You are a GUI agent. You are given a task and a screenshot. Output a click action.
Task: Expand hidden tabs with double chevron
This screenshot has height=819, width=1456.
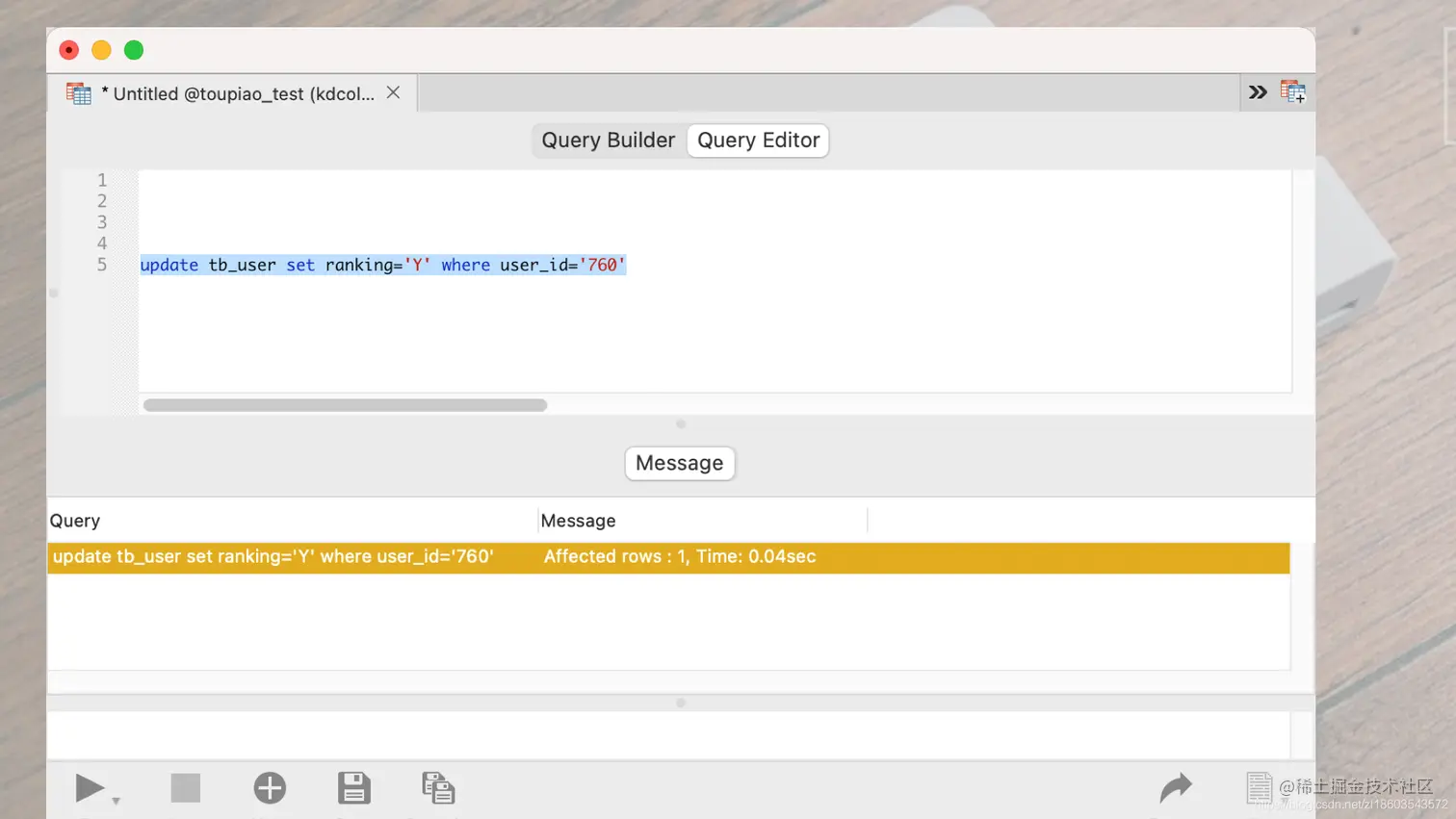[x=1258, y=92]
